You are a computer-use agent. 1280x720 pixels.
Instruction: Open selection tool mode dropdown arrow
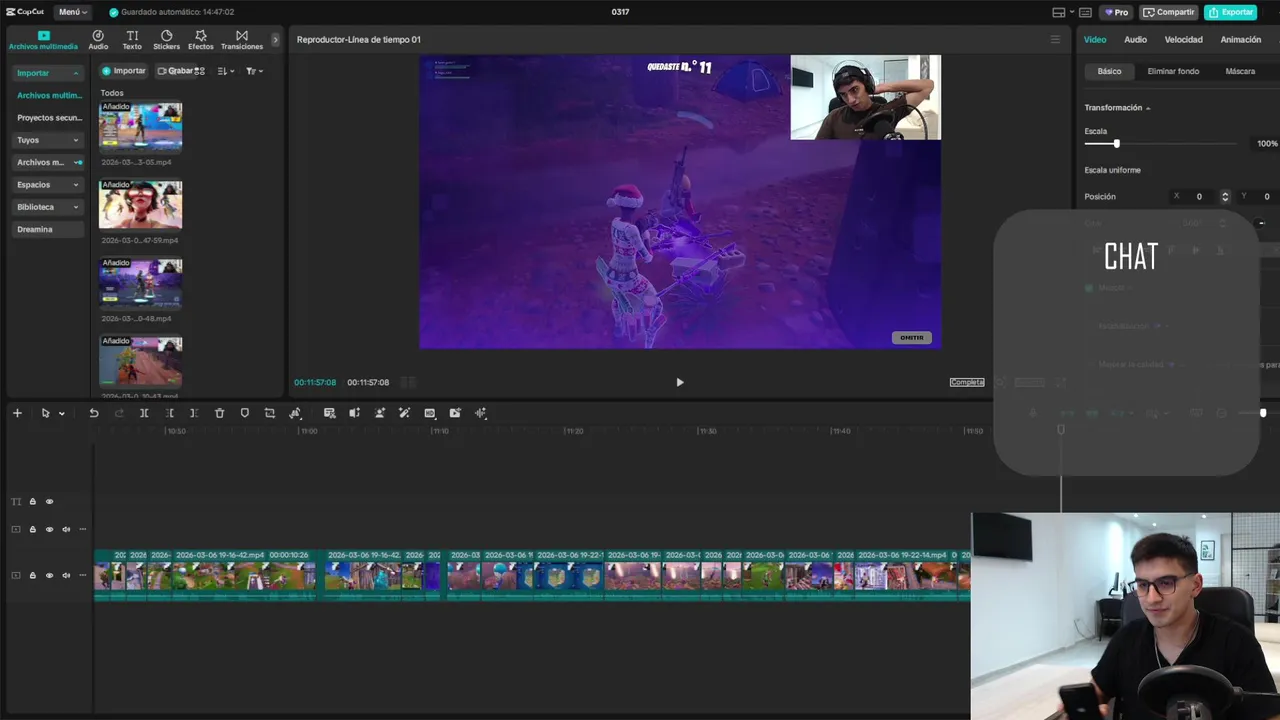pos(61,413)
